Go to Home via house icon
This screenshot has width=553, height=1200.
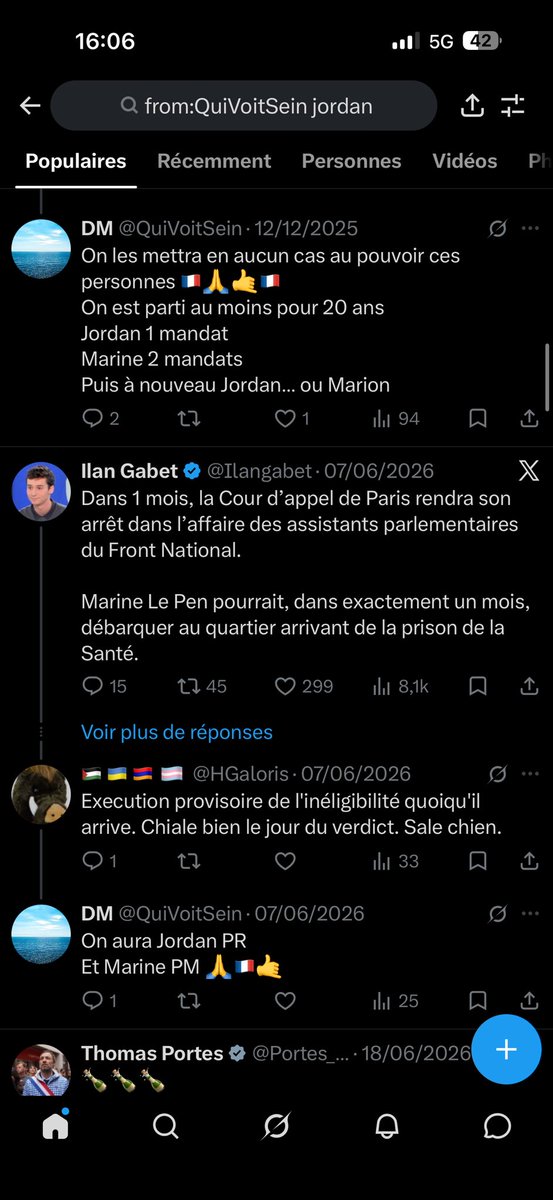(55, 1126)
